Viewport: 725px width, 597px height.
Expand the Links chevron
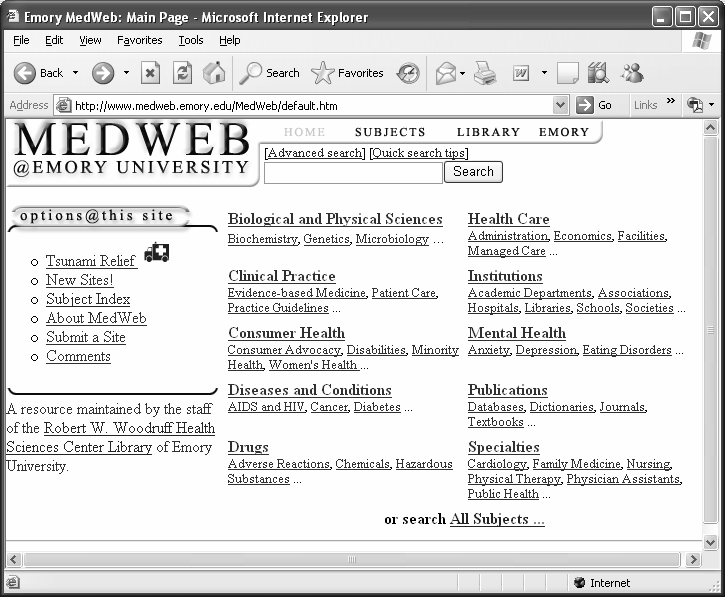point(671,100)
